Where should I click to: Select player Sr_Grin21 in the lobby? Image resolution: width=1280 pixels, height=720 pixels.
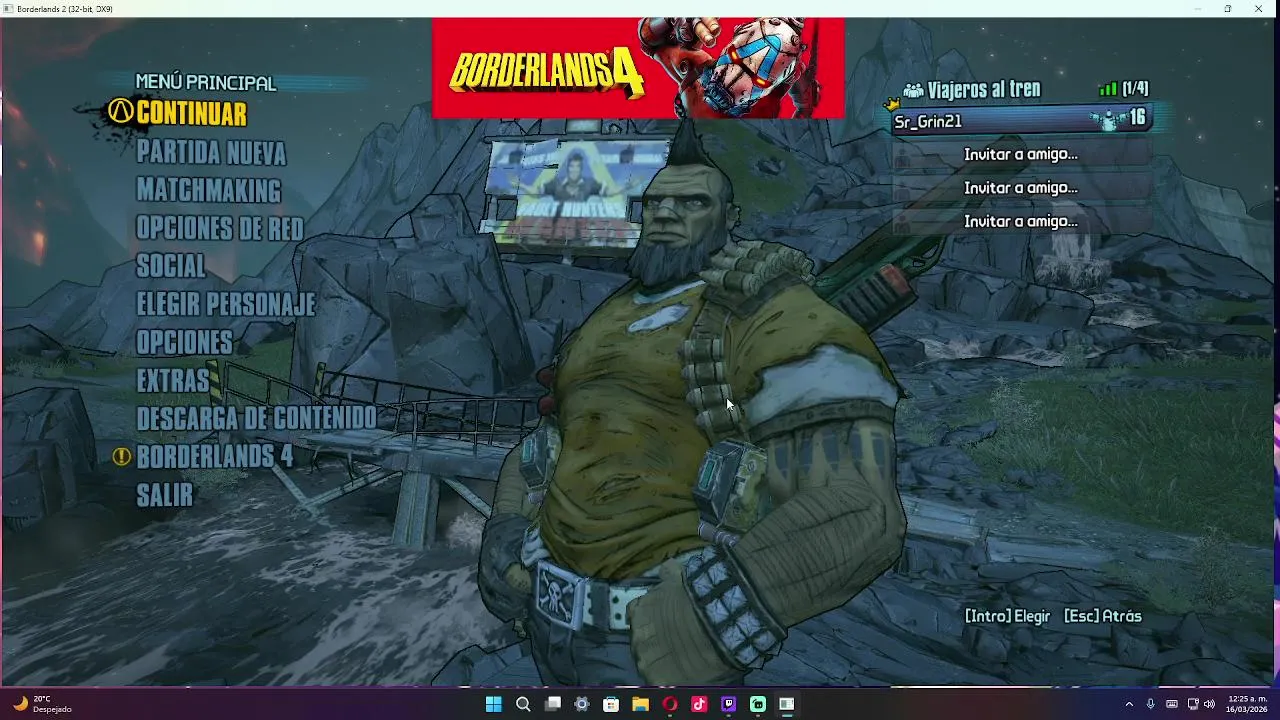(x=1020, y=121)
